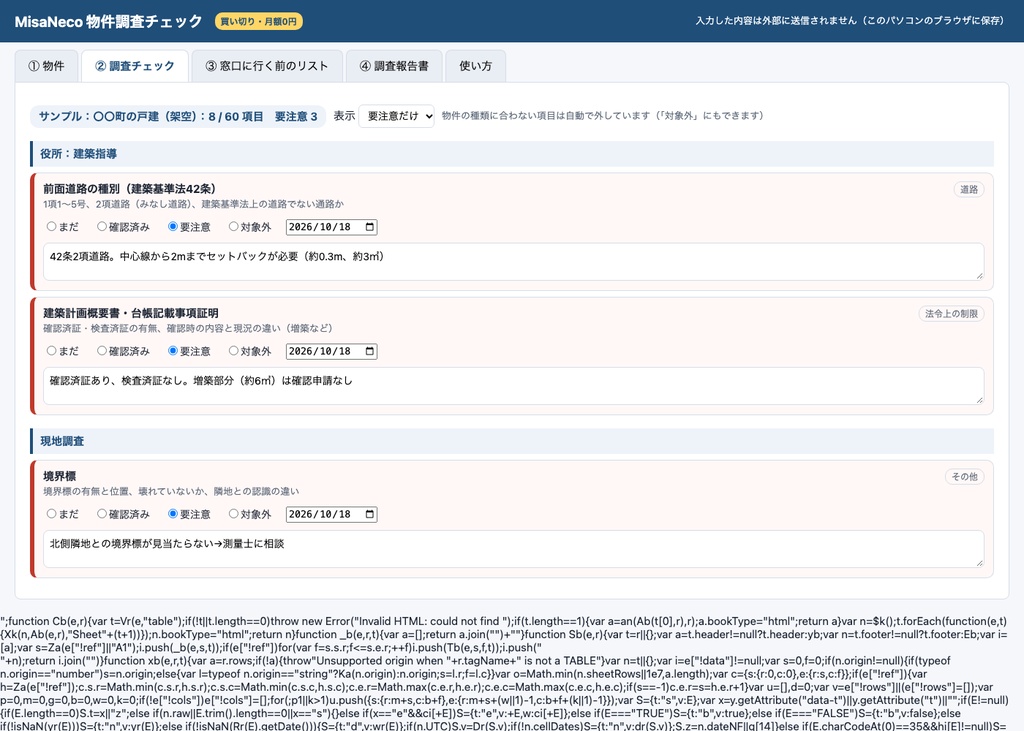Screen dimensions: 1024x731
Task: Select 確認済み for 前面道路の種別
Action: point(102,227)
